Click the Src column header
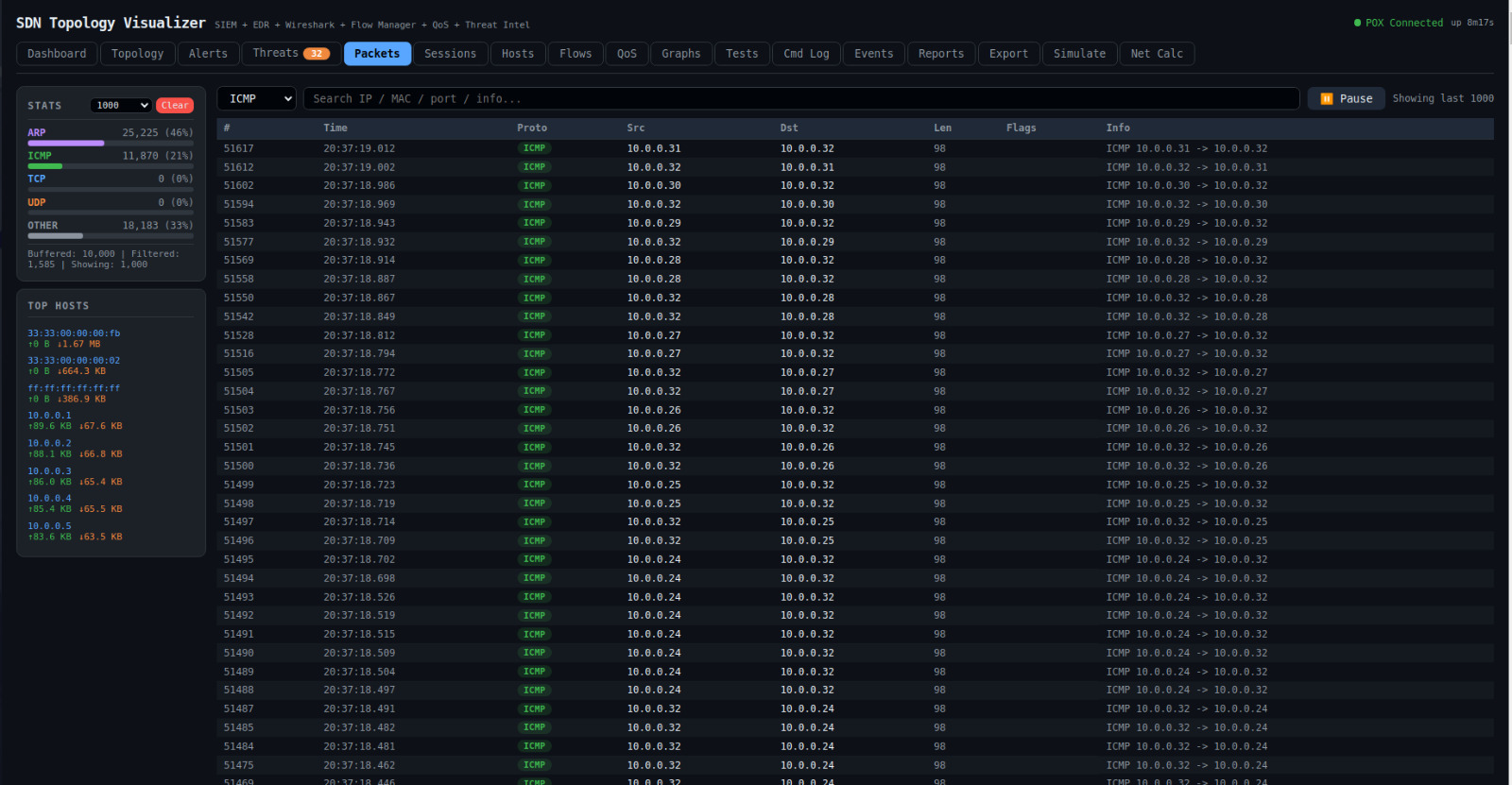The width and height of the screenshot is (1512, 785). point(636,128)
